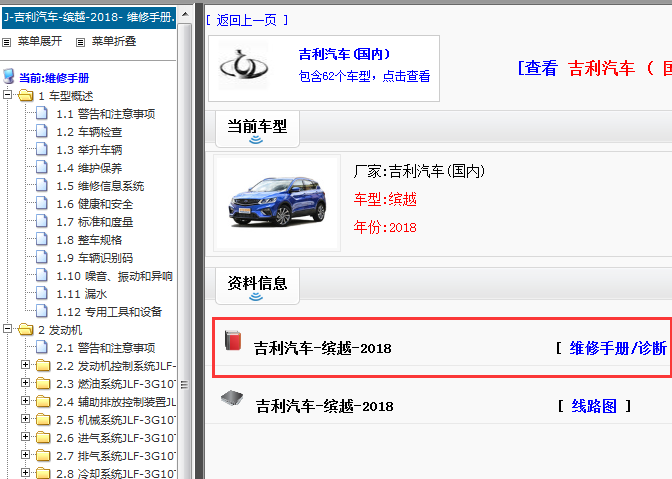This screenshot has height=479, width=672.
Task: Click the Geely brand logo image
Action: (x=243, y=67)
